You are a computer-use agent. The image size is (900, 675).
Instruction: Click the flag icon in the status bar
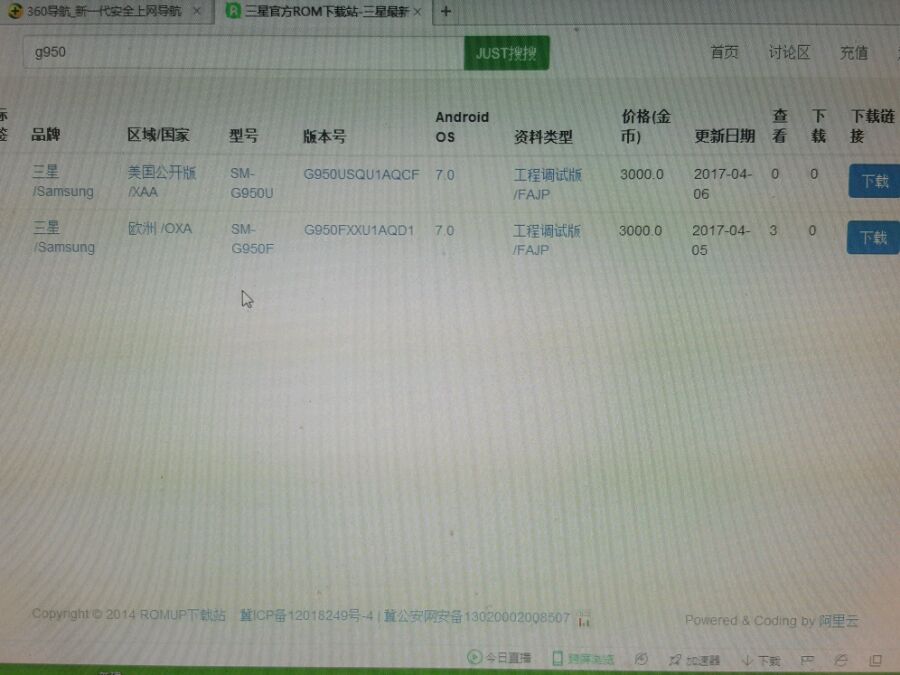(807, 661)
